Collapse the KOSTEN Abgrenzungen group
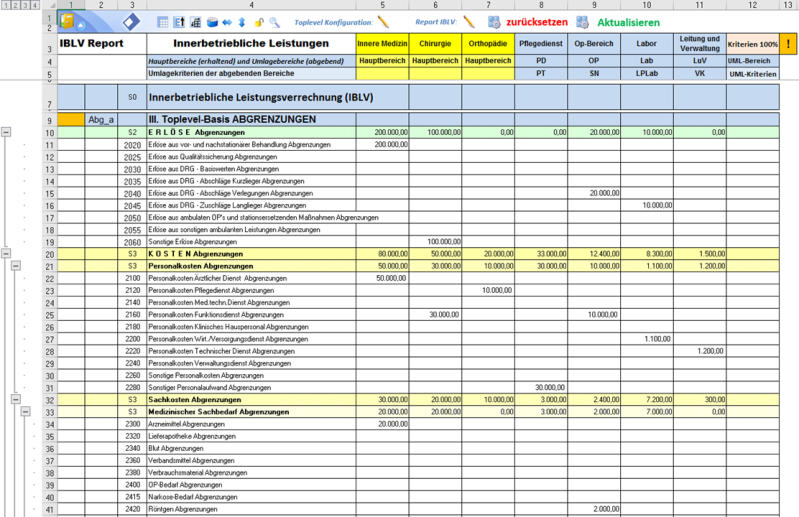Screen dimensions: 799x517 (x=6, y=253)
